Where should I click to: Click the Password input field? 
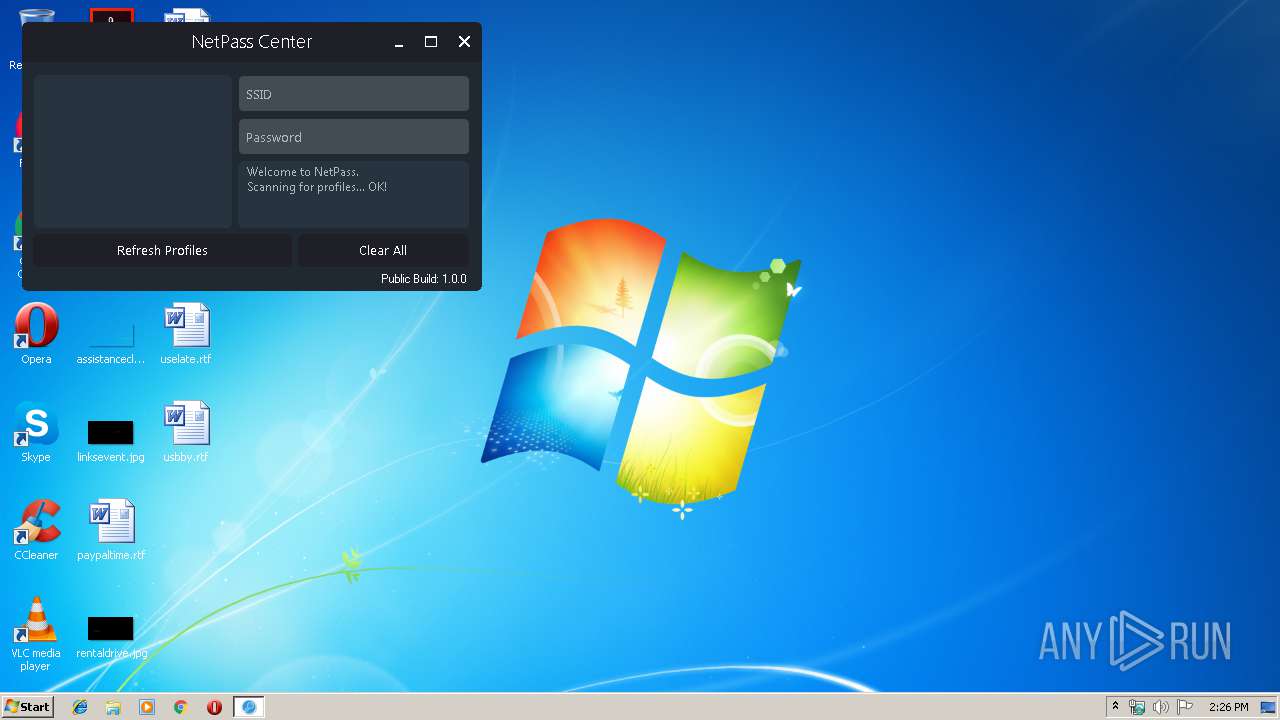[x=353, y=137]
